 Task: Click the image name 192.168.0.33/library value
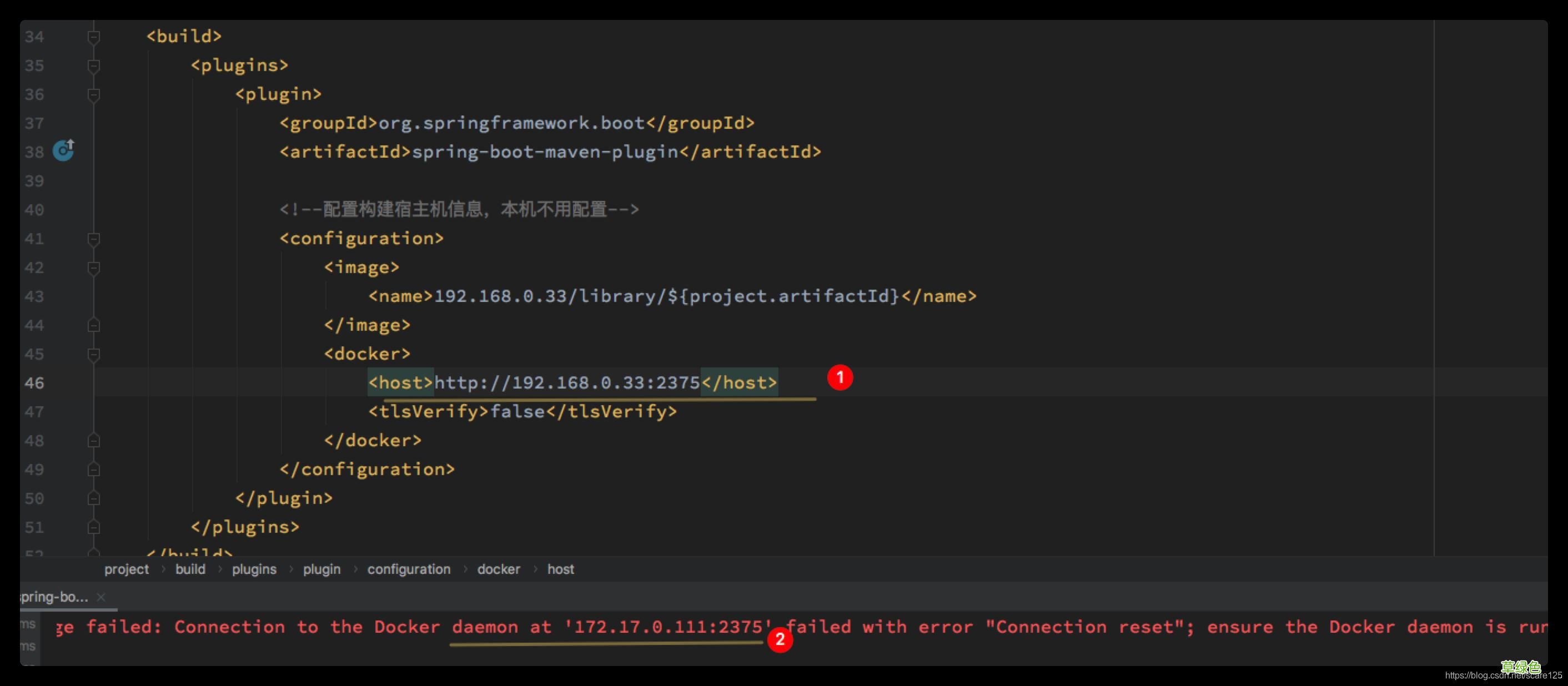pos(666,296)
